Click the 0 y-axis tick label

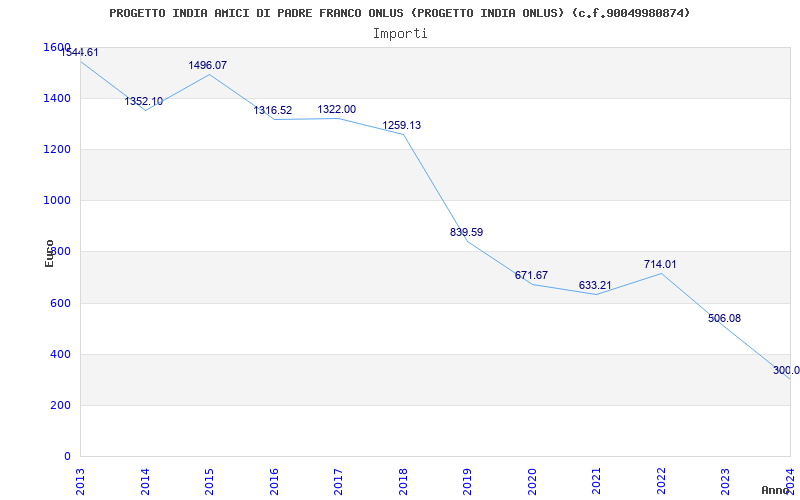(67, 456)
